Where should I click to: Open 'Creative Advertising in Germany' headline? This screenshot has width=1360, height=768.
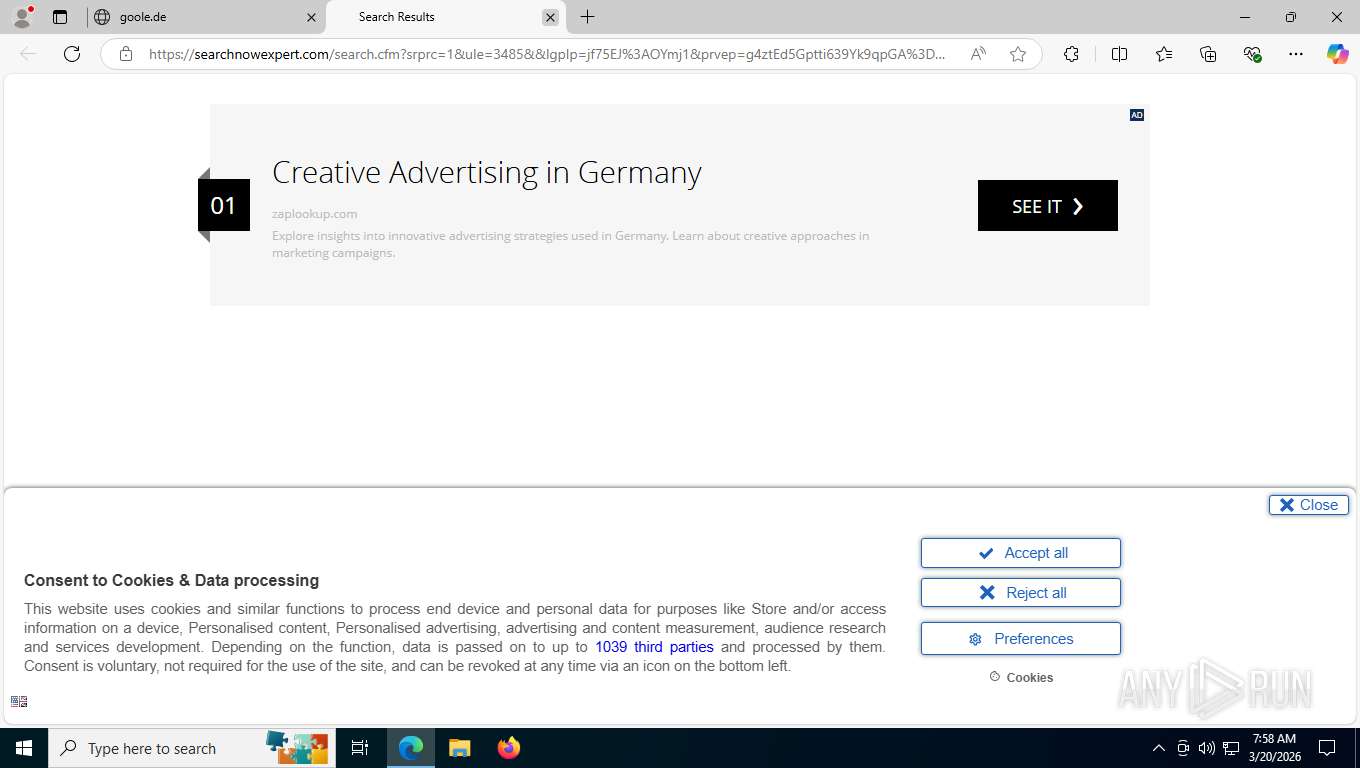click(x=487, y=172)
